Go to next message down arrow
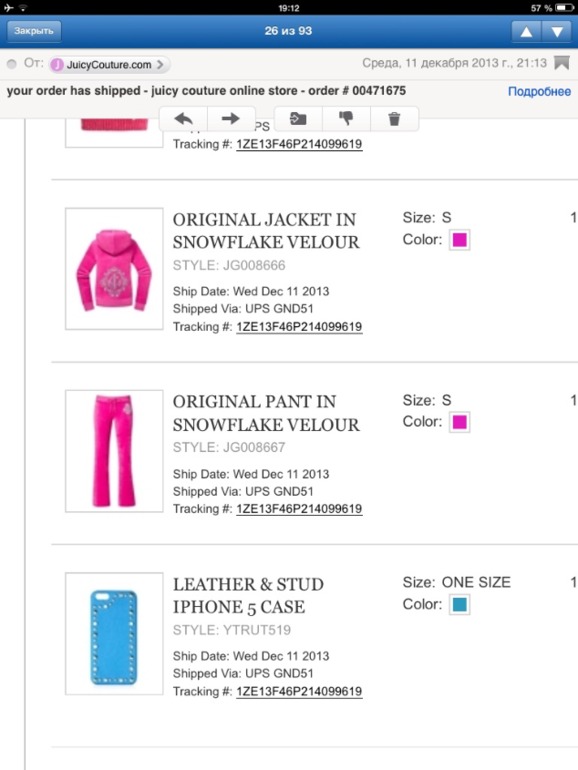 click(557, 31)
